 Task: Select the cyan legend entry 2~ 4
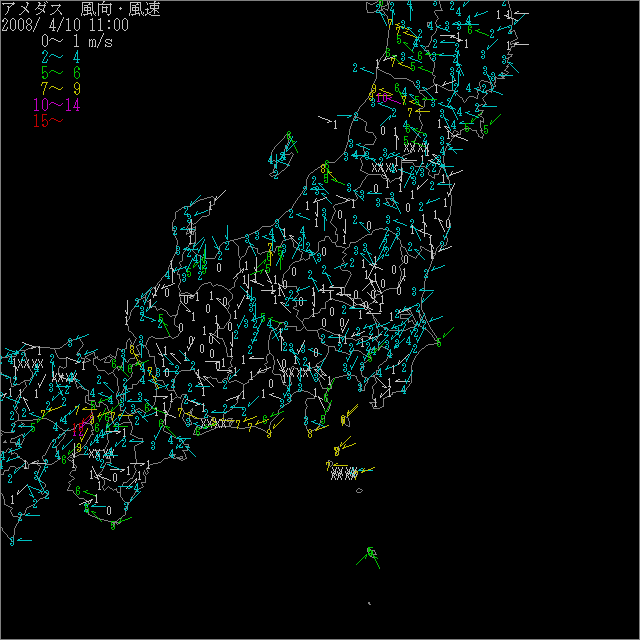click(61, 57)
